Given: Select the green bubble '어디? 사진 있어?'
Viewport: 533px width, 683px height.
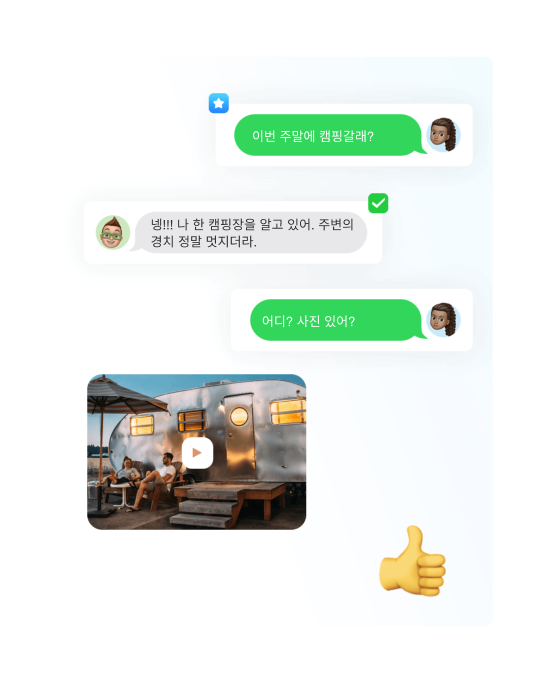Looking at the screenshot, I should 338,320.
